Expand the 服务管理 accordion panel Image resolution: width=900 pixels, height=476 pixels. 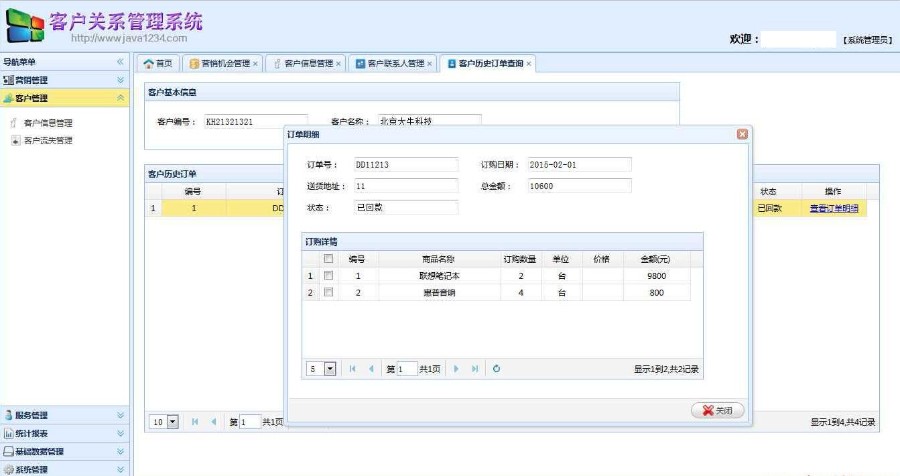pos(121,415)
